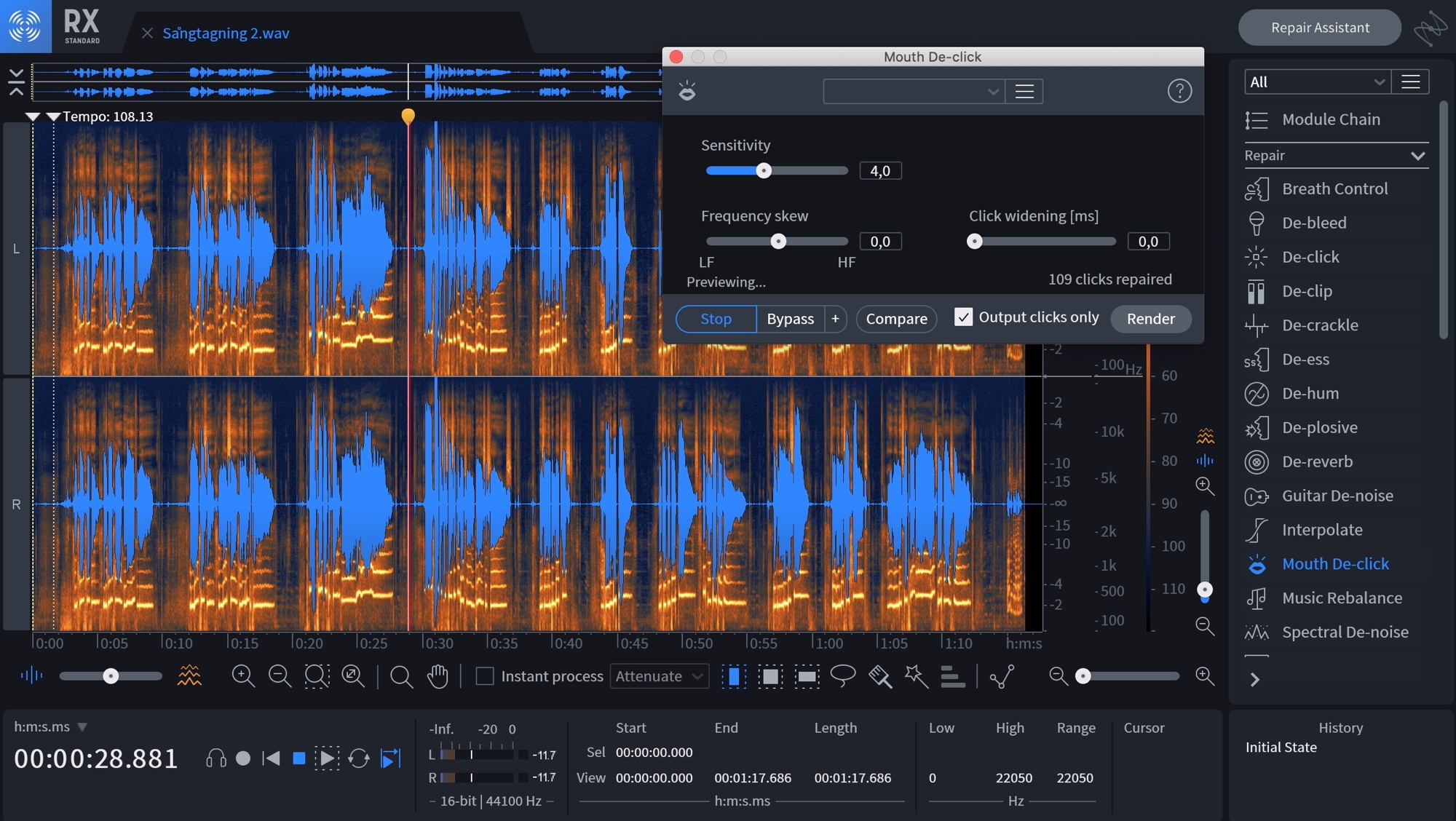1456x821 pixels.
Task: Choose the Zoom magnifier tool
Action: (401, 676)
